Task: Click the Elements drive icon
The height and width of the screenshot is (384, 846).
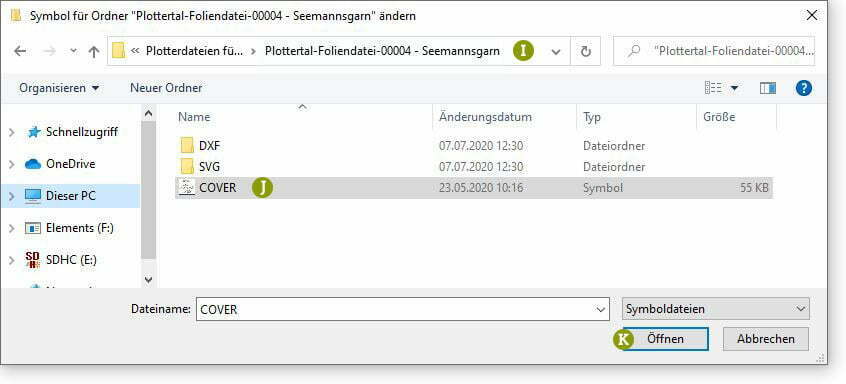Action: (x=33, y=229)
